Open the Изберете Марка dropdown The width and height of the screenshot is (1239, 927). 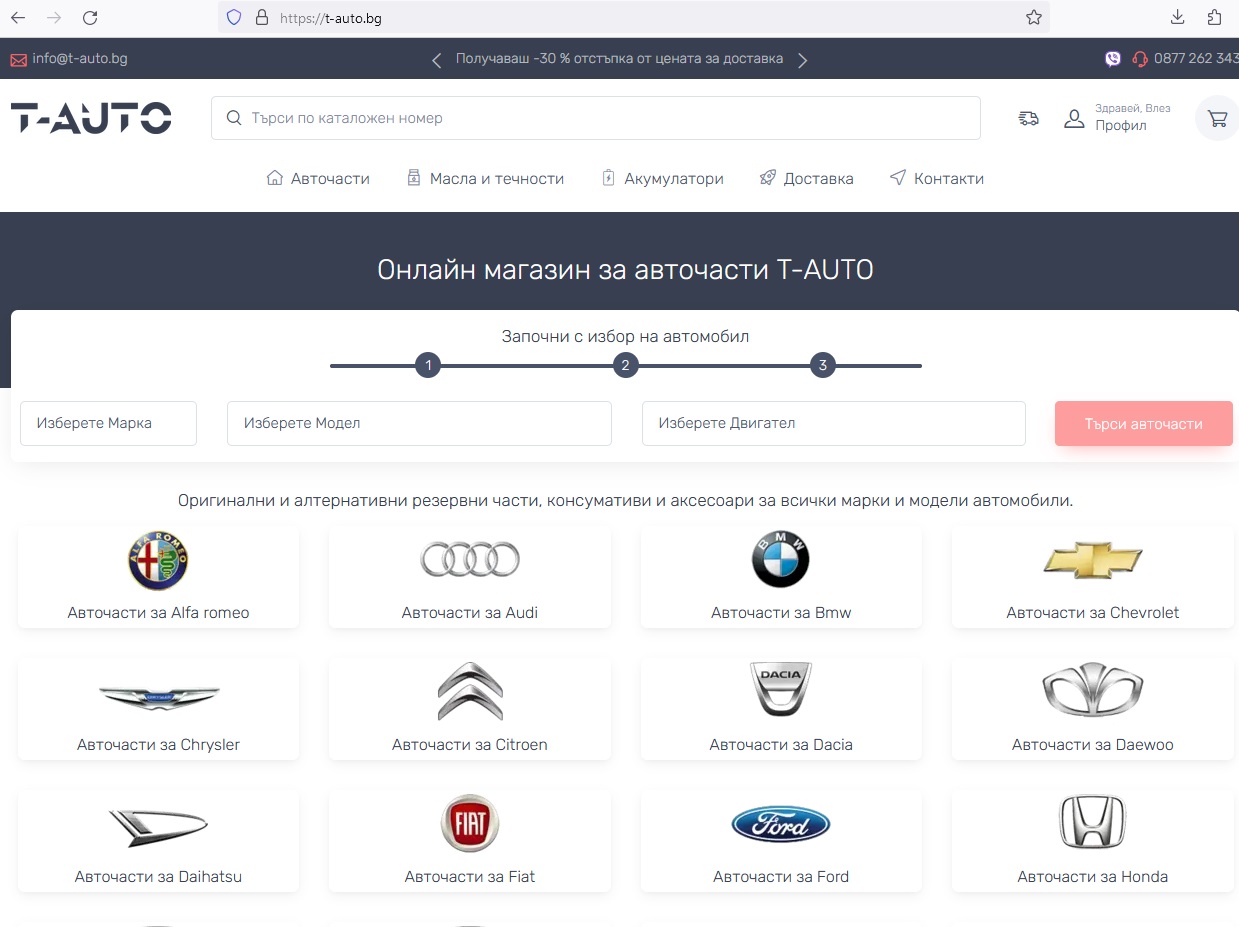[x=108, y=423]
